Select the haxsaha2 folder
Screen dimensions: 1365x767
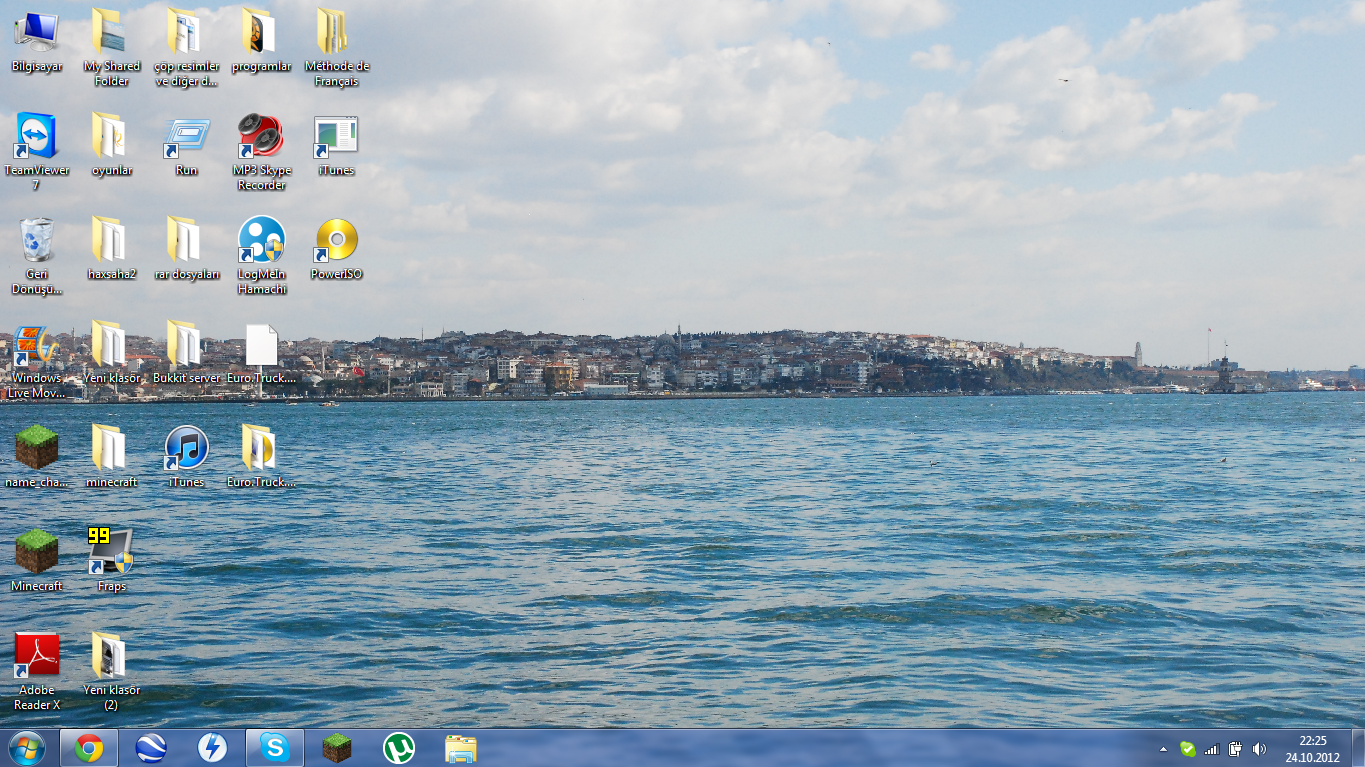point(112,249)
